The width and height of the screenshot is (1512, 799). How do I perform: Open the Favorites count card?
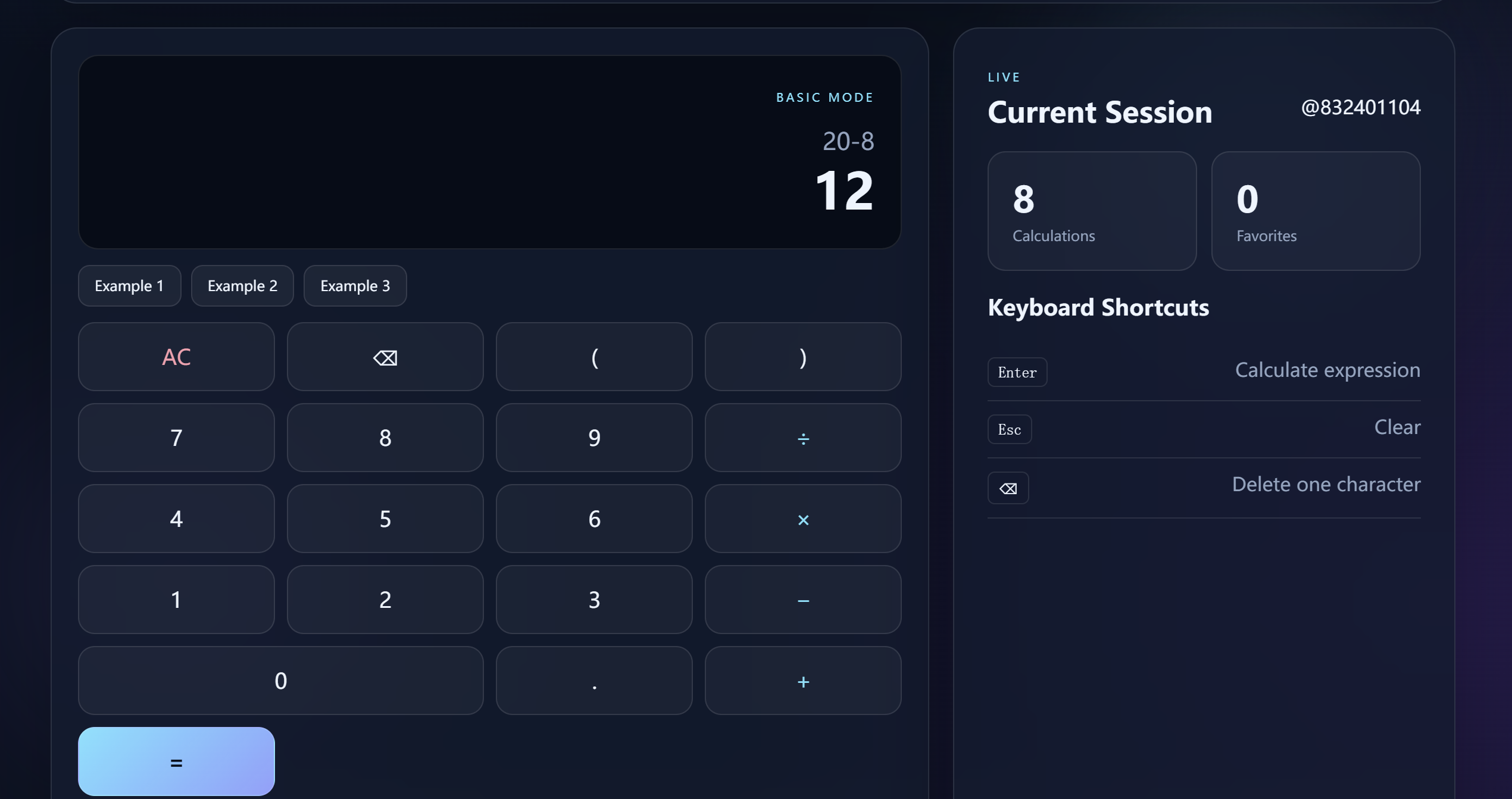1316,211
